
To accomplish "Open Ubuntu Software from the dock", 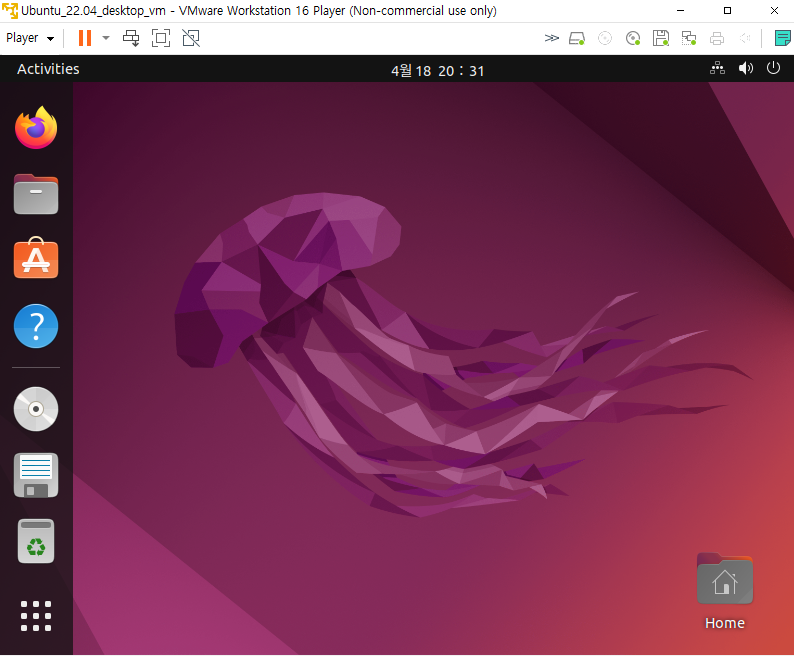I will [x=36, y=258].
